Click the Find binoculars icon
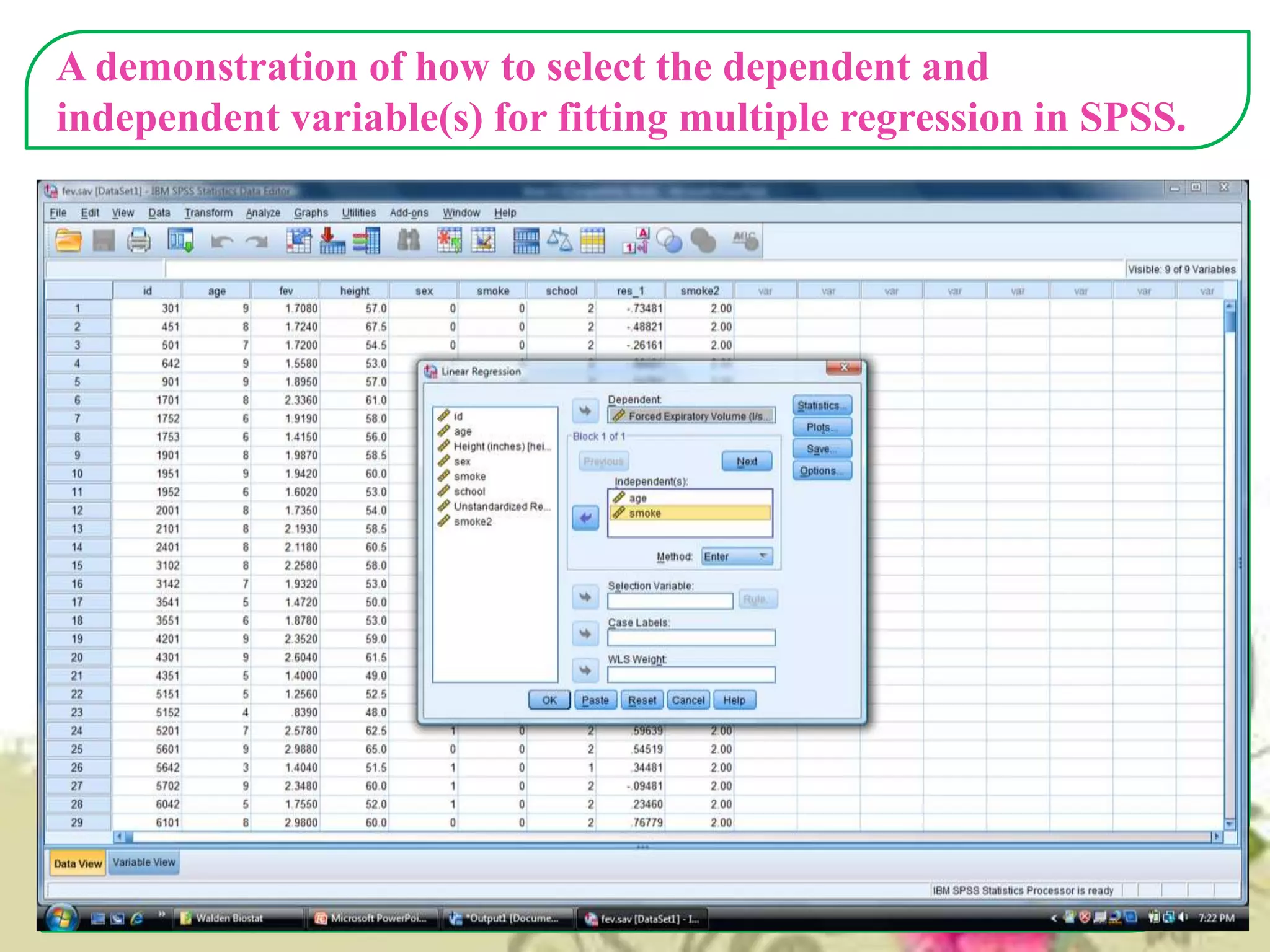The image size is (1270, 952). tap(409, 241)
